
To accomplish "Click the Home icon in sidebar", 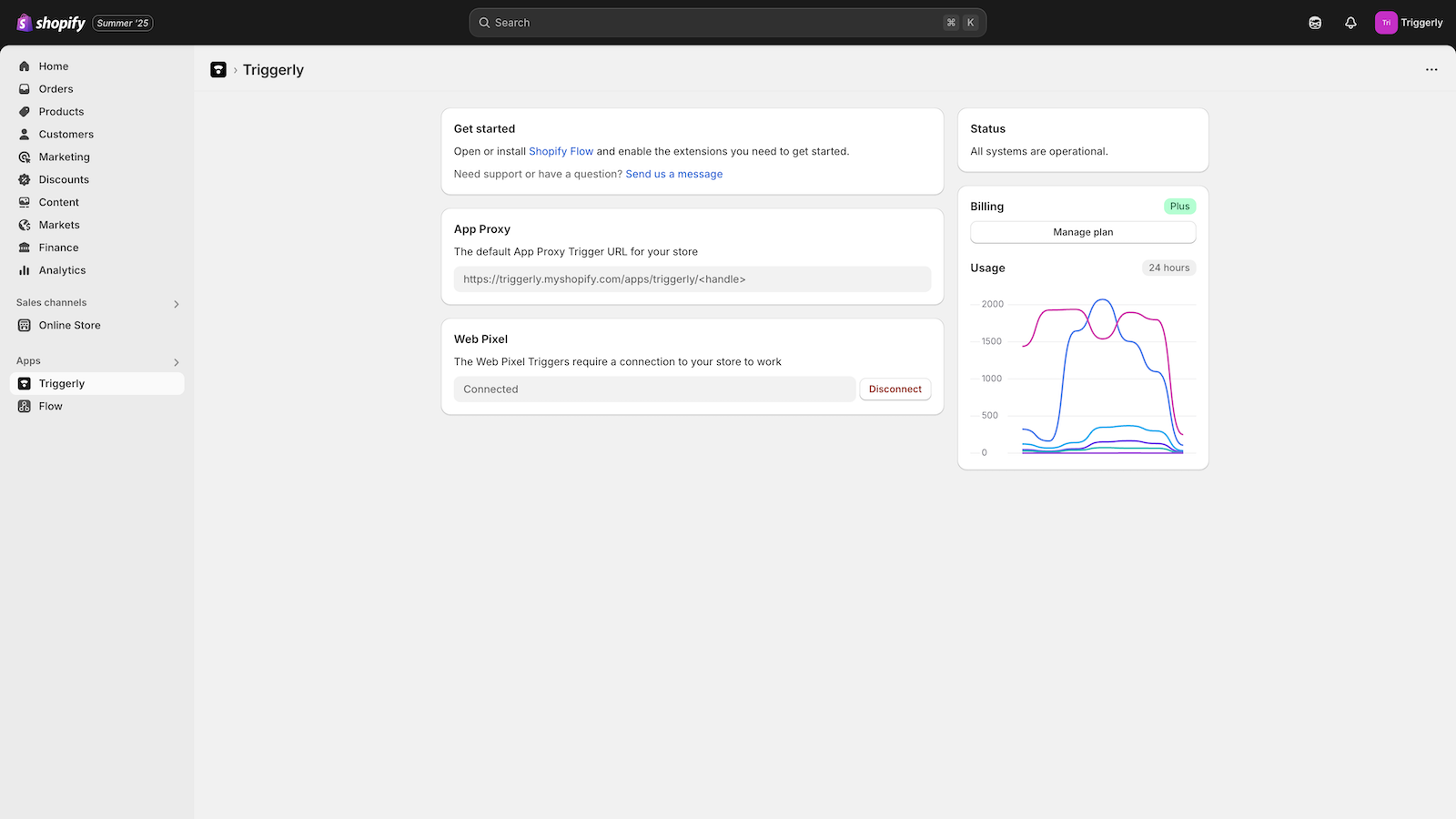I will 25,66.
